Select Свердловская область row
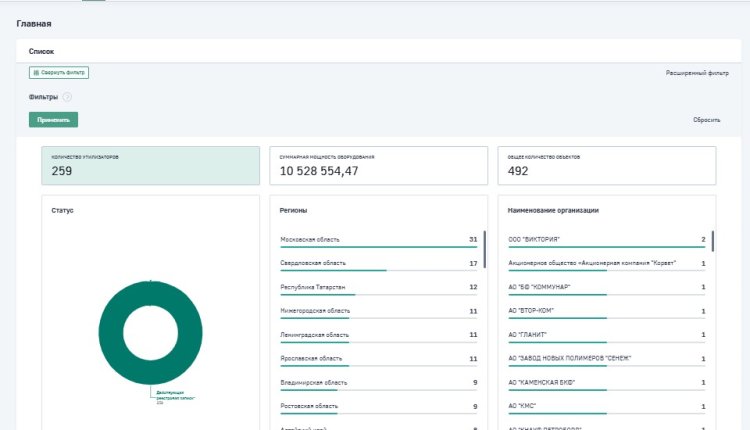750x430 pixels. (379, 265)
